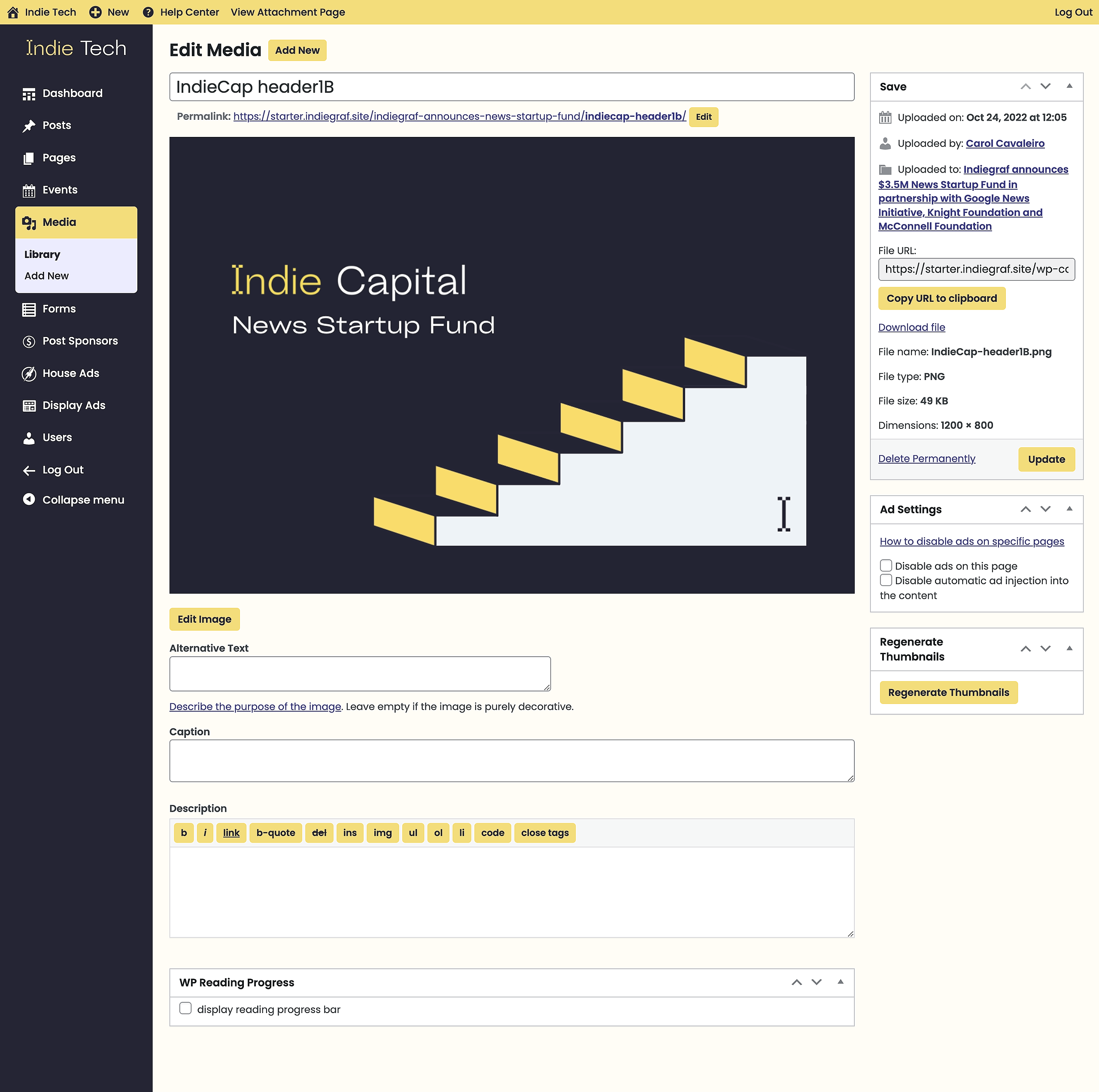Click the Dashboard icon in sidebar

pos(28,94)
